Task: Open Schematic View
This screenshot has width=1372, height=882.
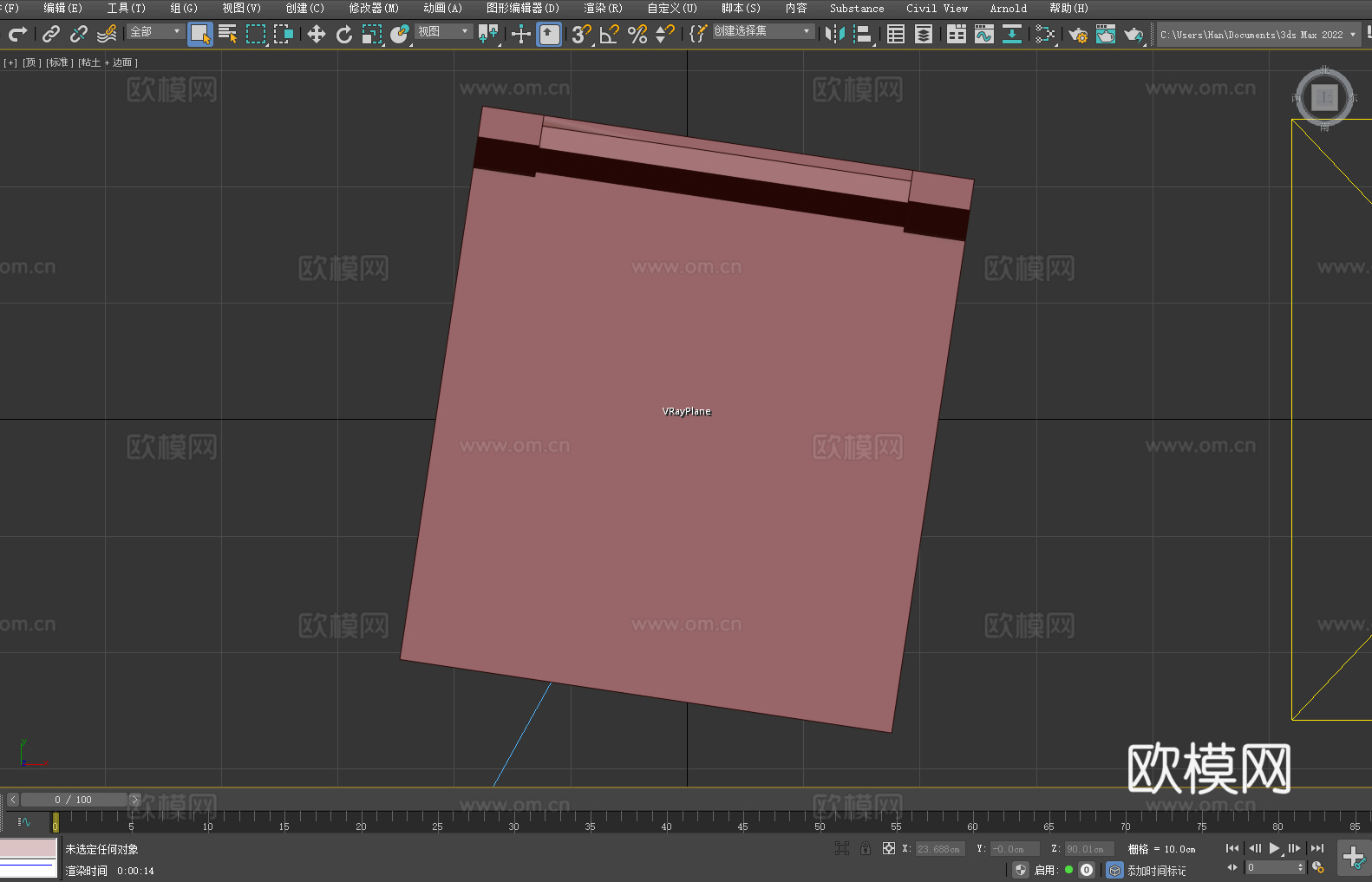Action: 1012,34
